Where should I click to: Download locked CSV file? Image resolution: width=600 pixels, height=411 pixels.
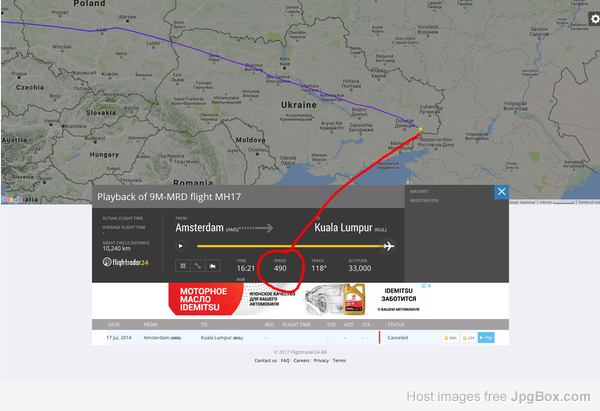coord(468,338)
